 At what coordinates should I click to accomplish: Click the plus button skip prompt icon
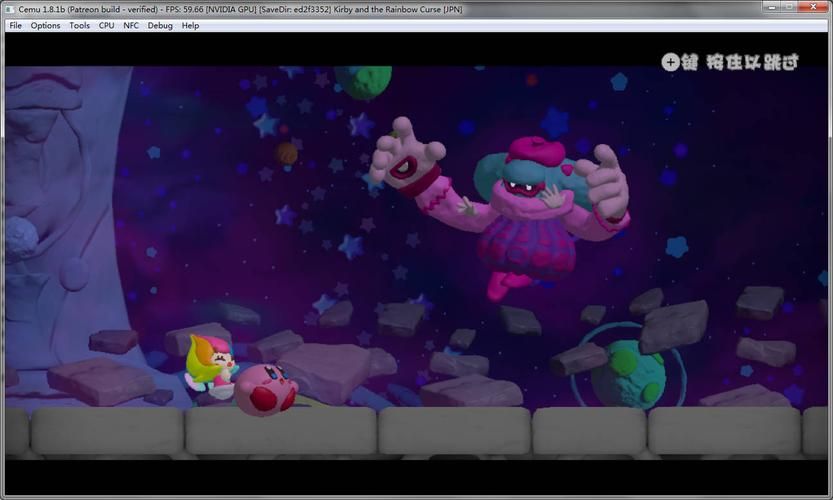670,62
